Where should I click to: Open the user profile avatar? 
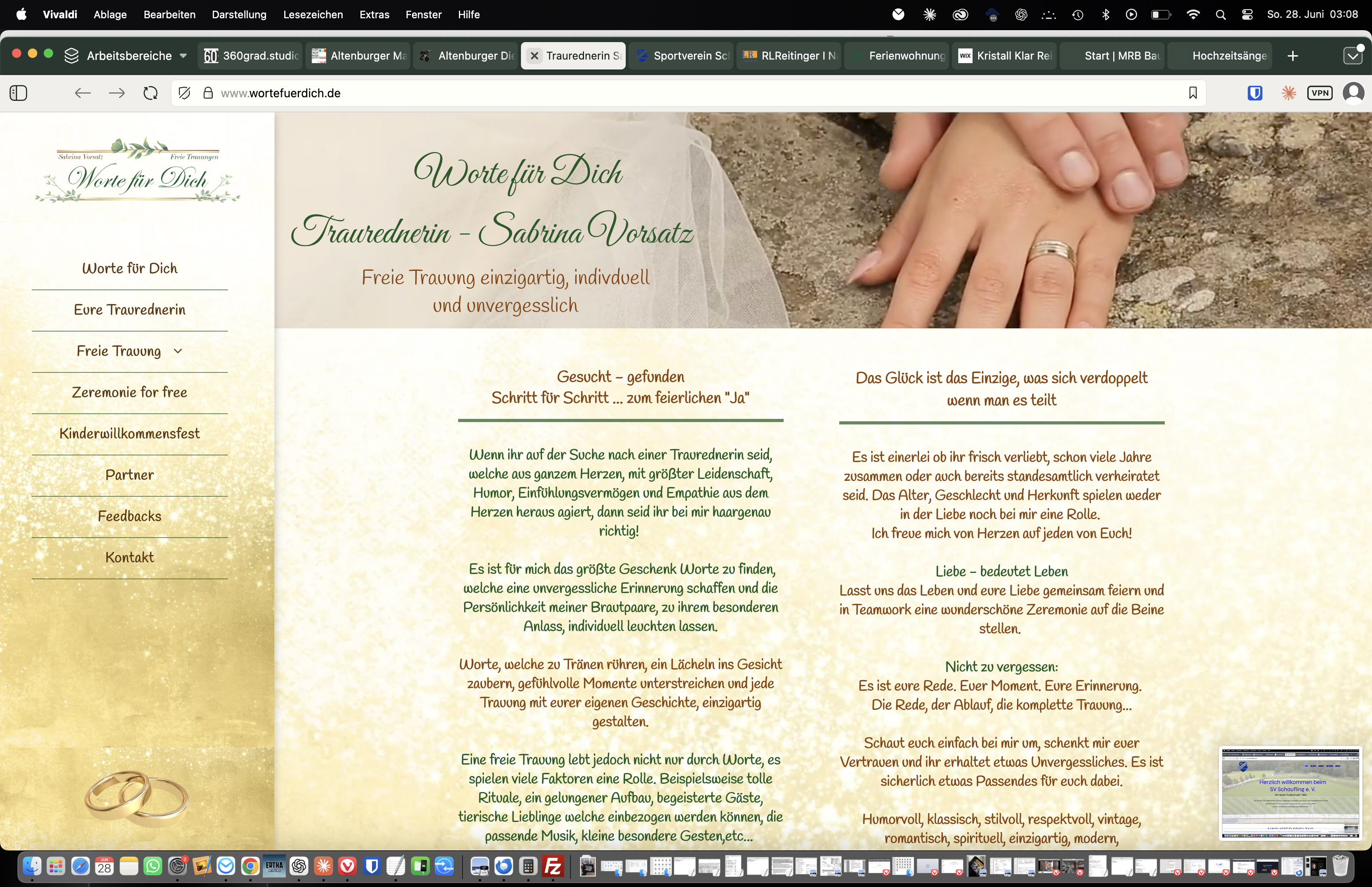[1354, 93]
